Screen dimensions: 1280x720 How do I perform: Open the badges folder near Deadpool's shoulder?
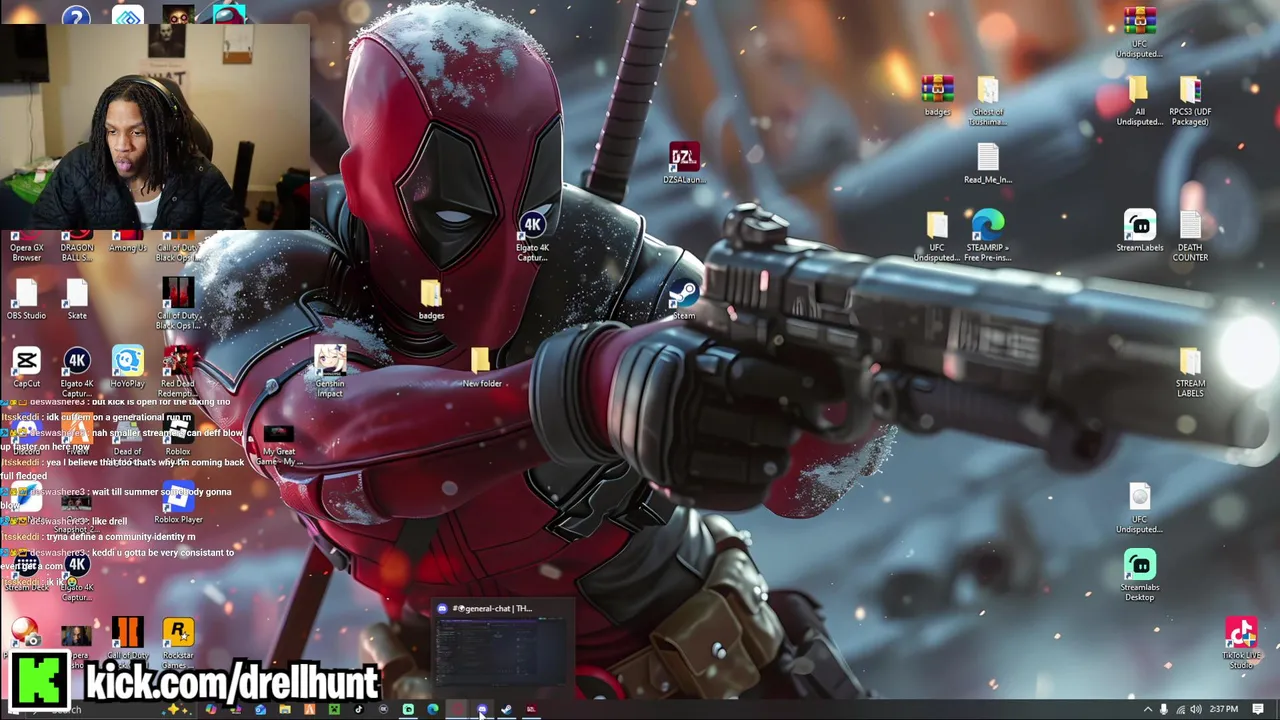(431, 299)
